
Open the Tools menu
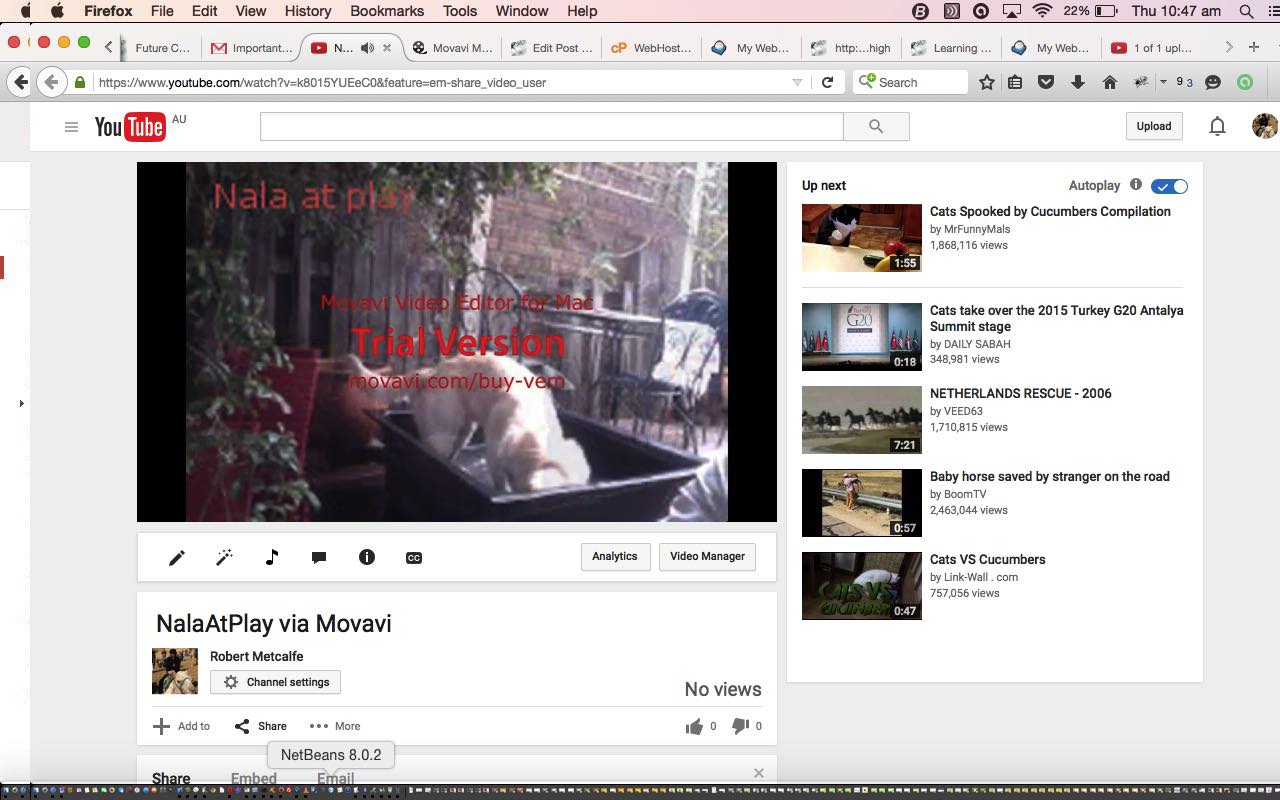click(460, 11)
